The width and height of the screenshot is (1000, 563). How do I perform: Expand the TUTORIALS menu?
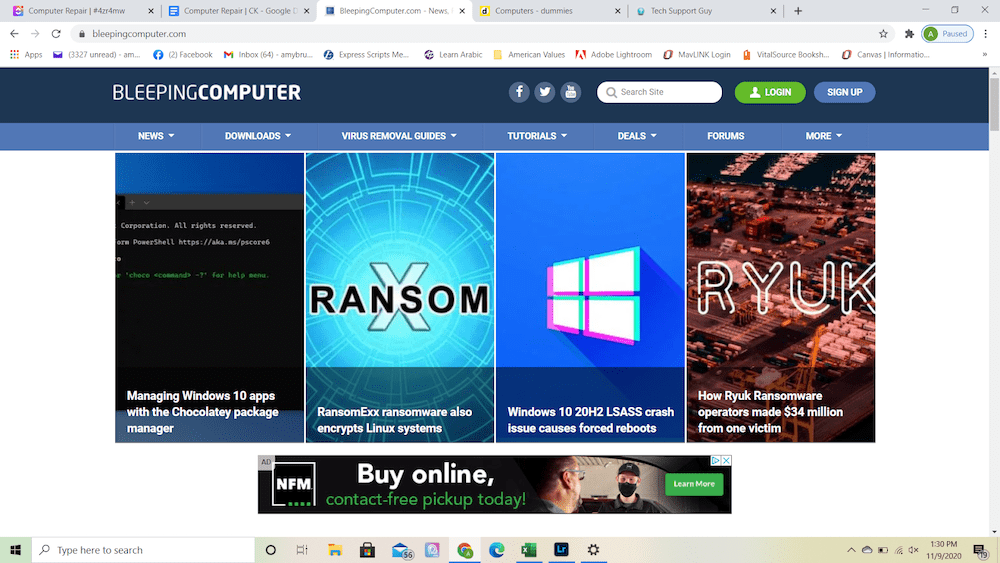[x=537, y=136]
